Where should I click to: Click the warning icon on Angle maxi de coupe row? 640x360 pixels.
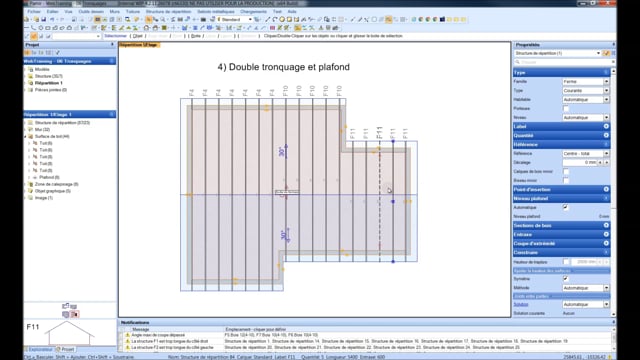(x=127, y=335)
